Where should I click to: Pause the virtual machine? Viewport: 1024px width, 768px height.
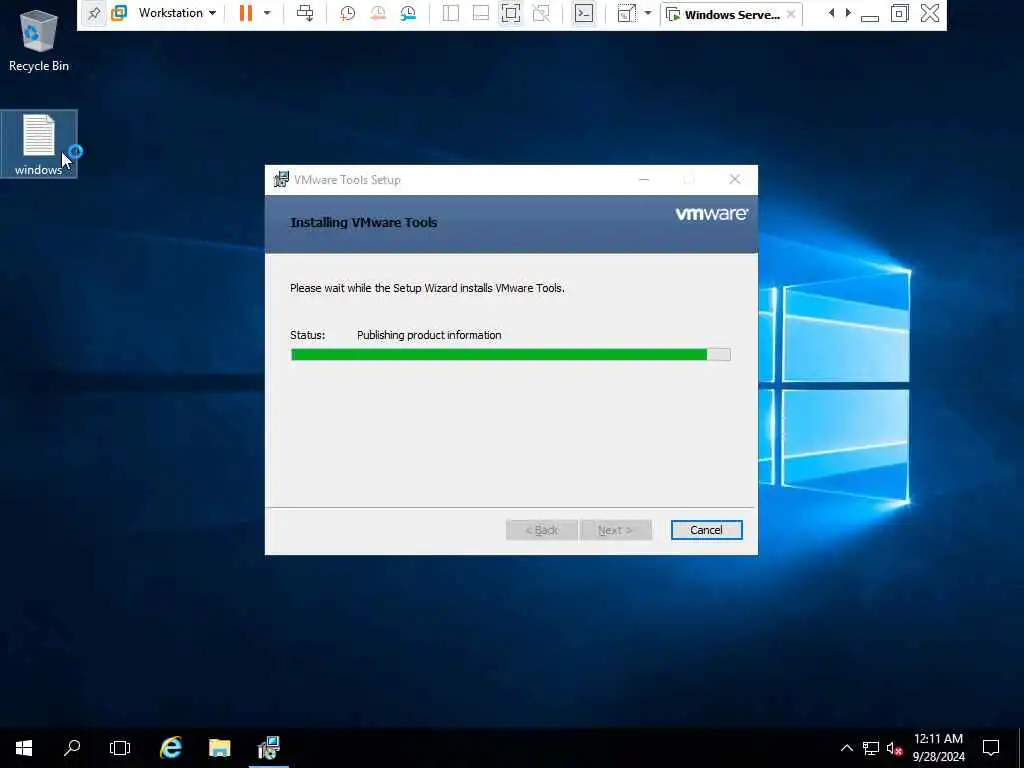pos(246,13)
